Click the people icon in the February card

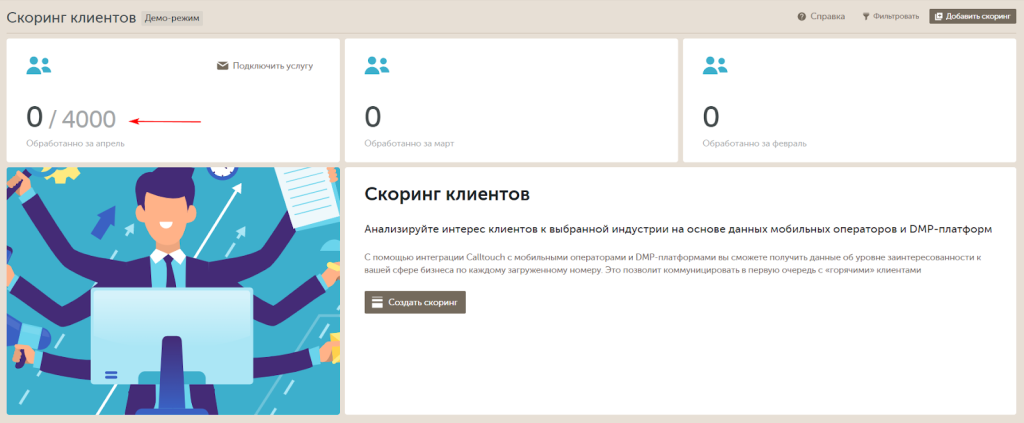(x=715, y=65)
